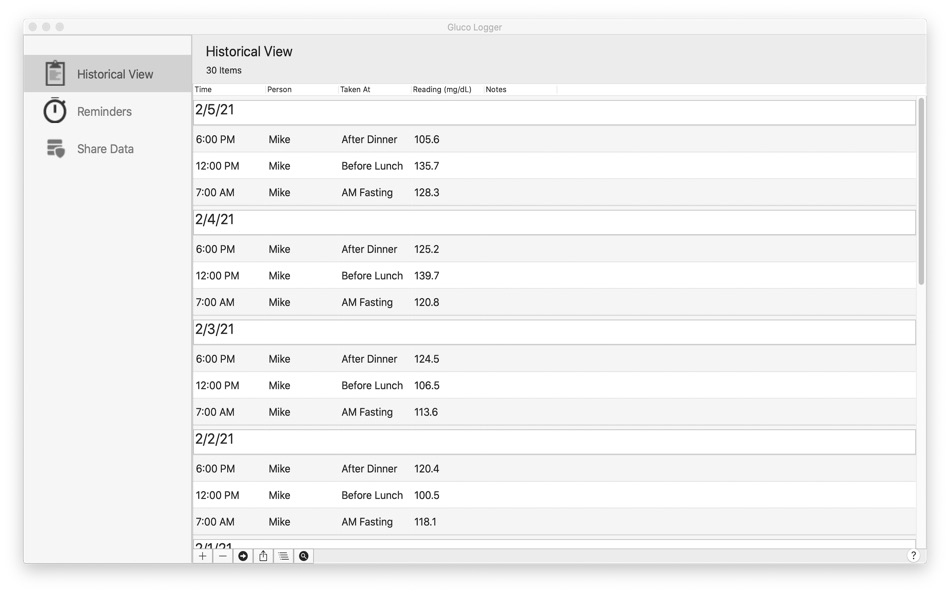Open the share/export icon in bottom toolbar

pyautogui.click(x=263, y=555)
